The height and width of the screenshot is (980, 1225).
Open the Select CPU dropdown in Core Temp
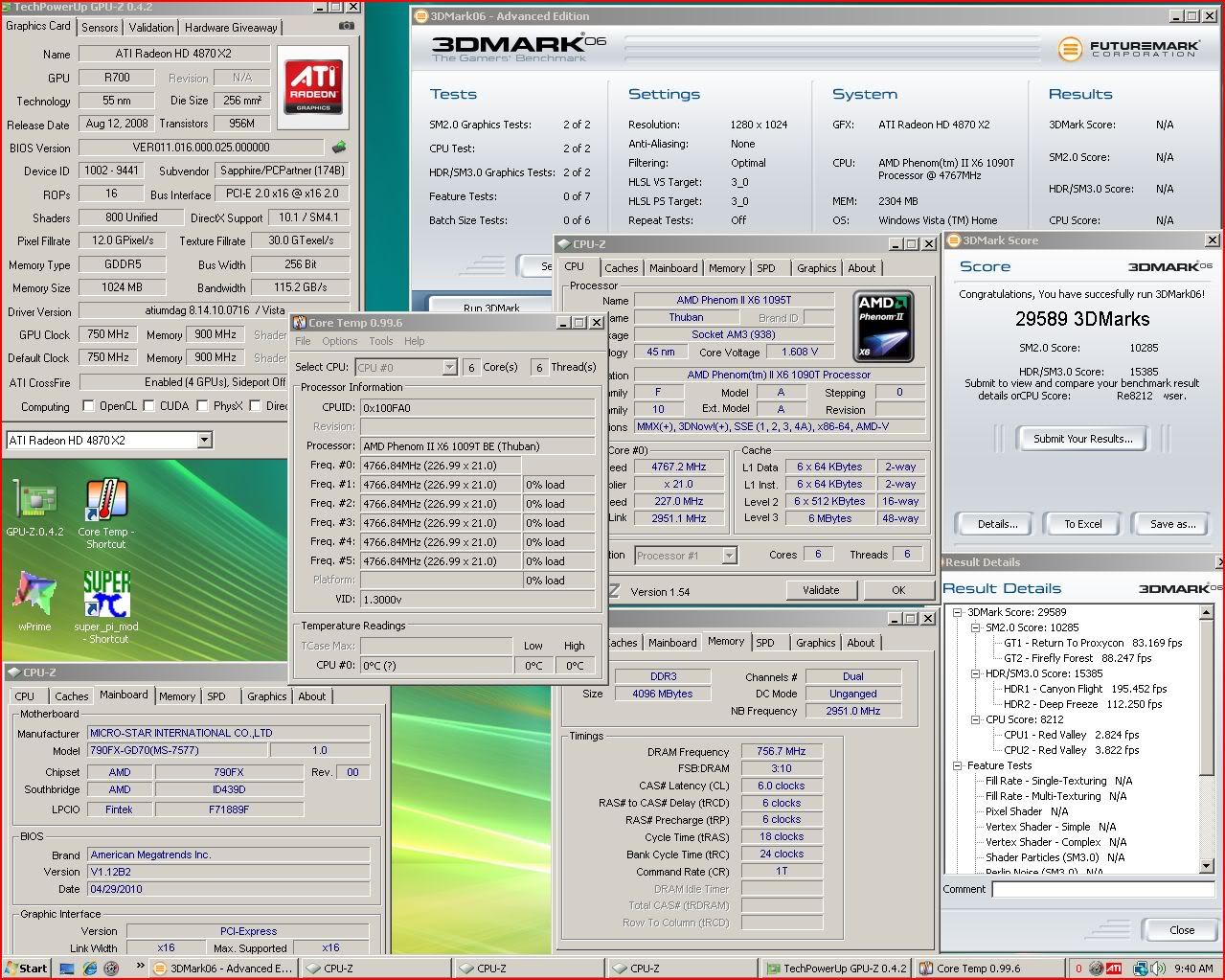coord(449,368)
